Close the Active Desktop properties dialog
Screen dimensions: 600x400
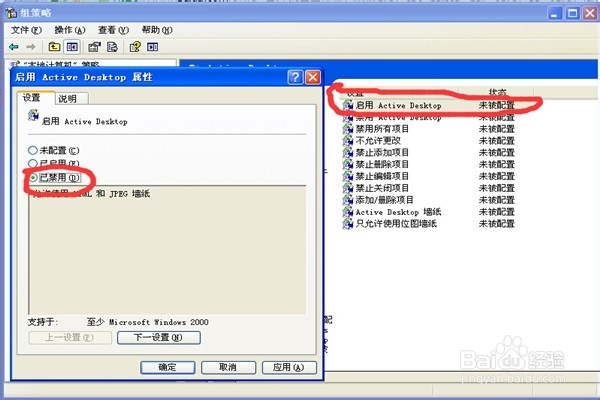click(x=313, y=77)
